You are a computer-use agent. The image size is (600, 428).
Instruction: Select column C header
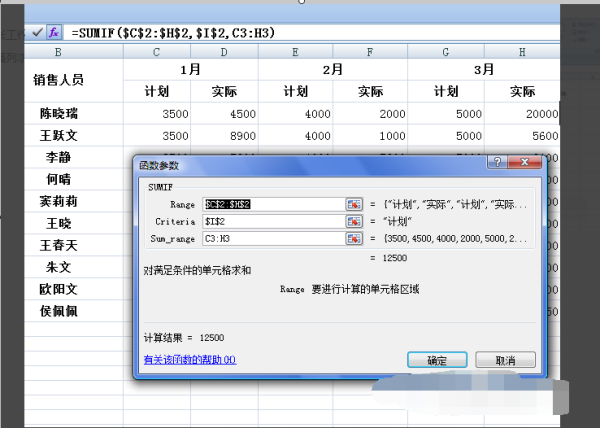pos(156,51)
